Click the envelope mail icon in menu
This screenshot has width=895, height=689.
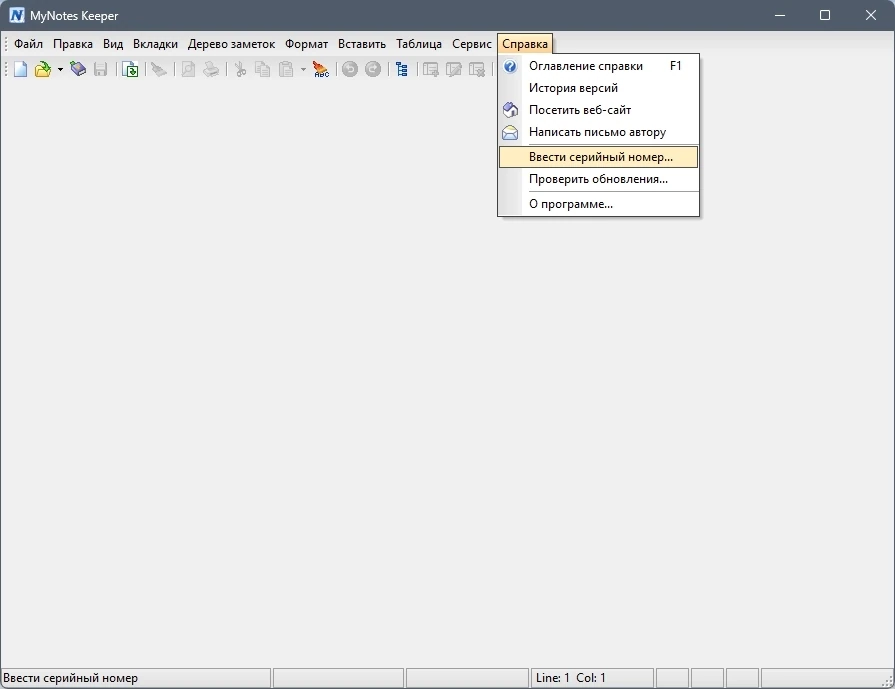510,132
